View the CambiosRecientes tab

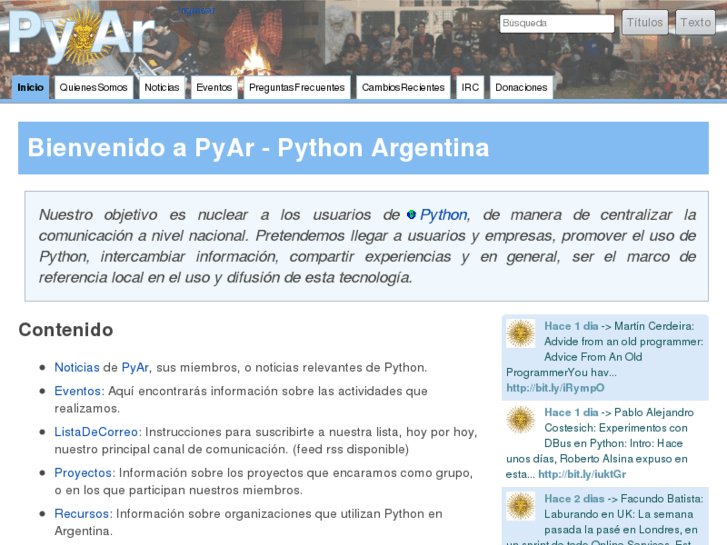pos(403,87)
